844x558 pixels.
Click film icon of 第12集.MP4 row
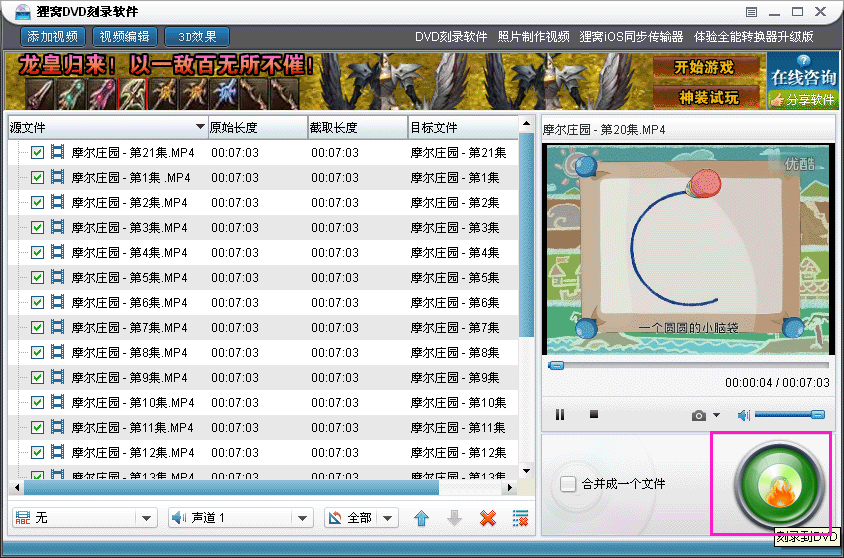[x=58, y=452]
